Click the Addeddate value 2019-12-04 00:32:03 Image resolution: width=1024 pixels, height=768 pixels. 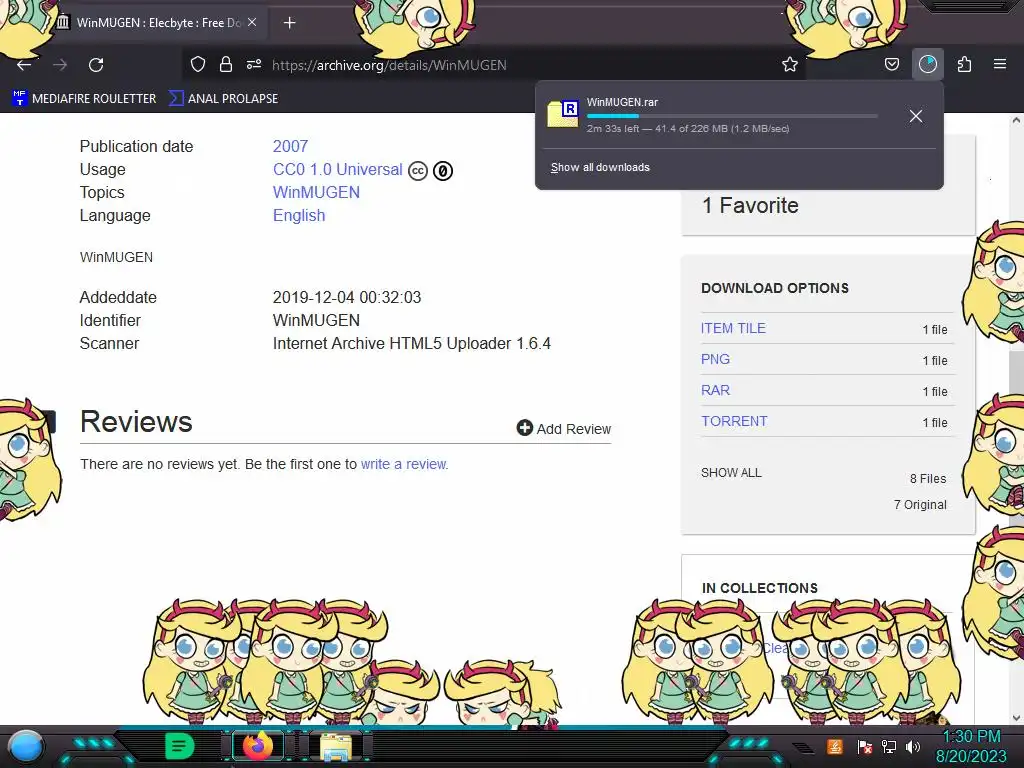click(347, 298)
